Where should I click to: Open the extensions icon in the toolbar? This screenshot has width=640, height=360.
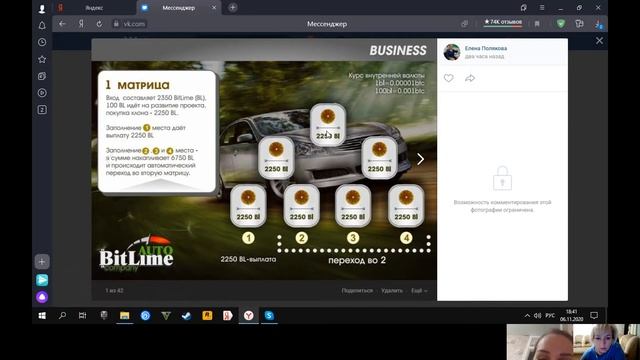579,24
